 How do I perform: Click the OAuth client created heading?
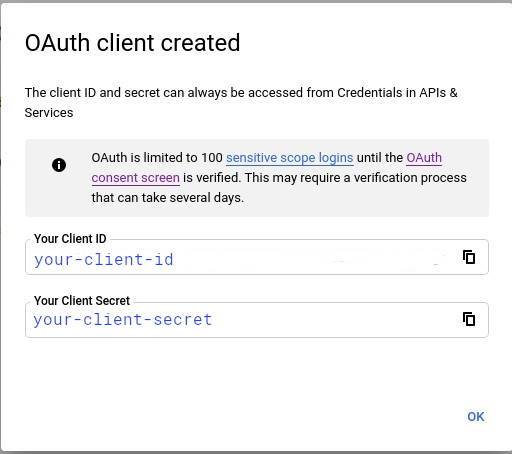[133, 43]
